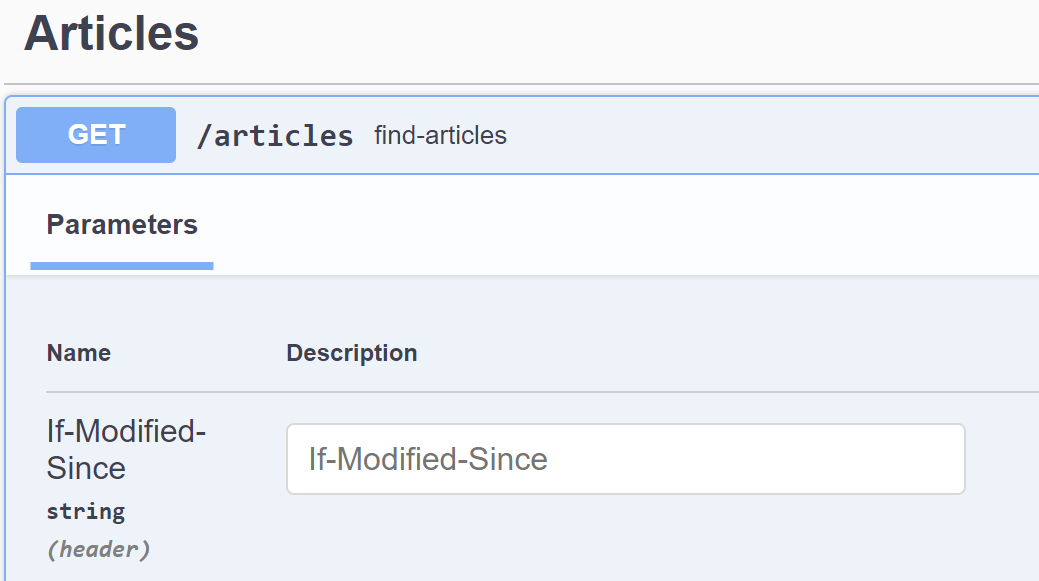The height and width of the screenshot is (581, 1039).
Task: Click the divider line beneath Articles heading
Action: 520,84
